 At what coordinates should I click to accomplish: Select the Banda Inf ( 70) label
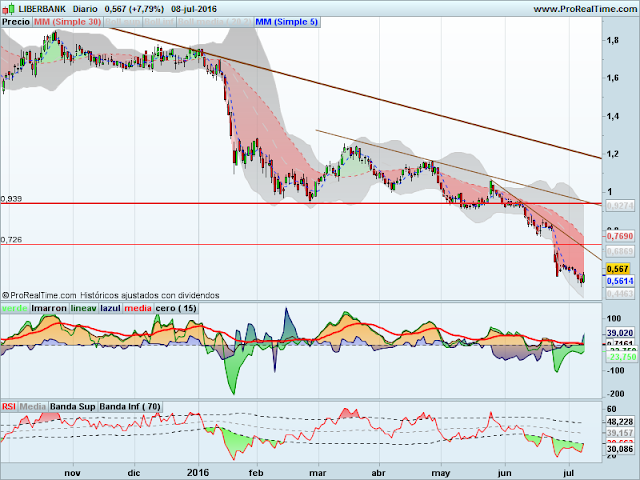pyautogui.click(x=130, y=407)
